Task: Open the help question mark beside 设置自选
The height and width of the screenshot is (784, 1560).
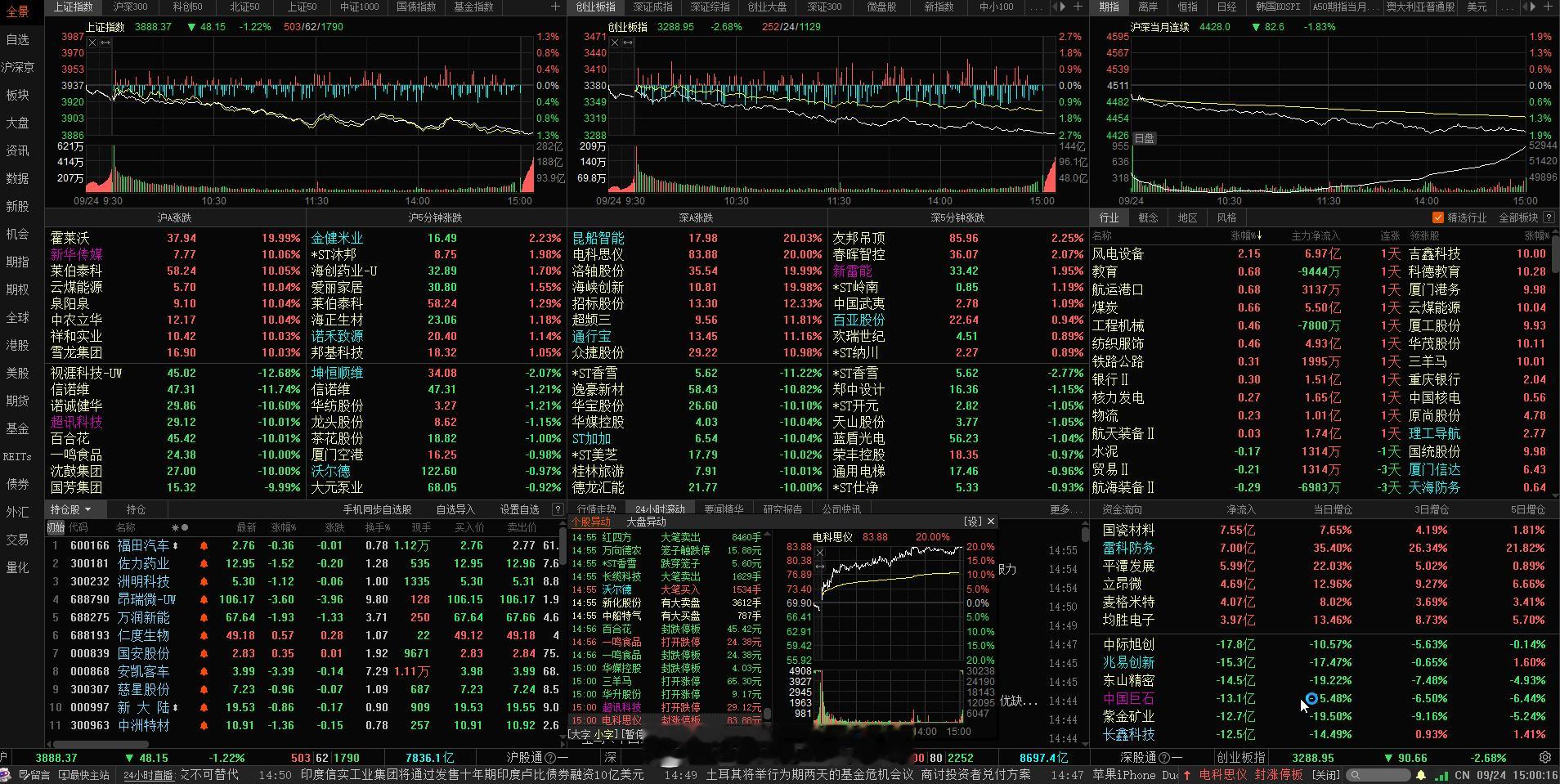Action: (x=558, y=509)
